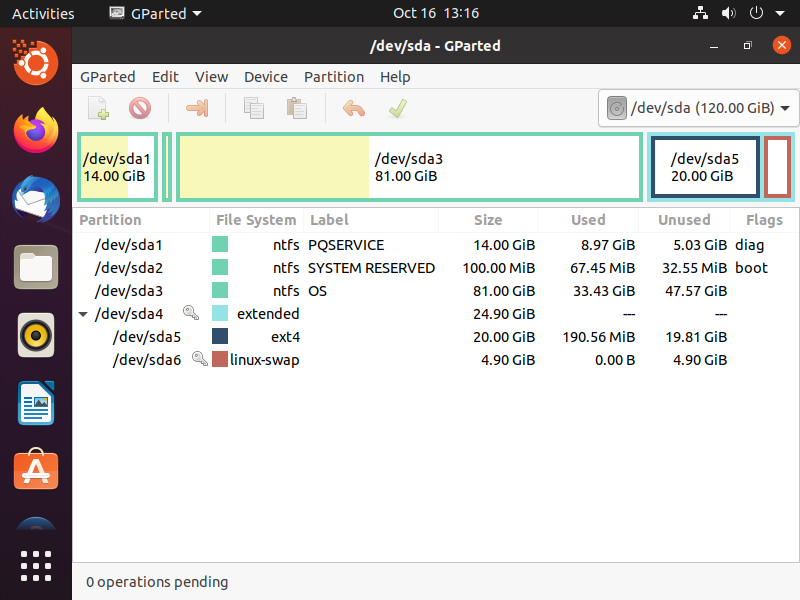Click the green ntfs swatch for /dev/sda1
Image resolution: width=800 pixels, height=600 pixels.
click(x=220, y=244)
